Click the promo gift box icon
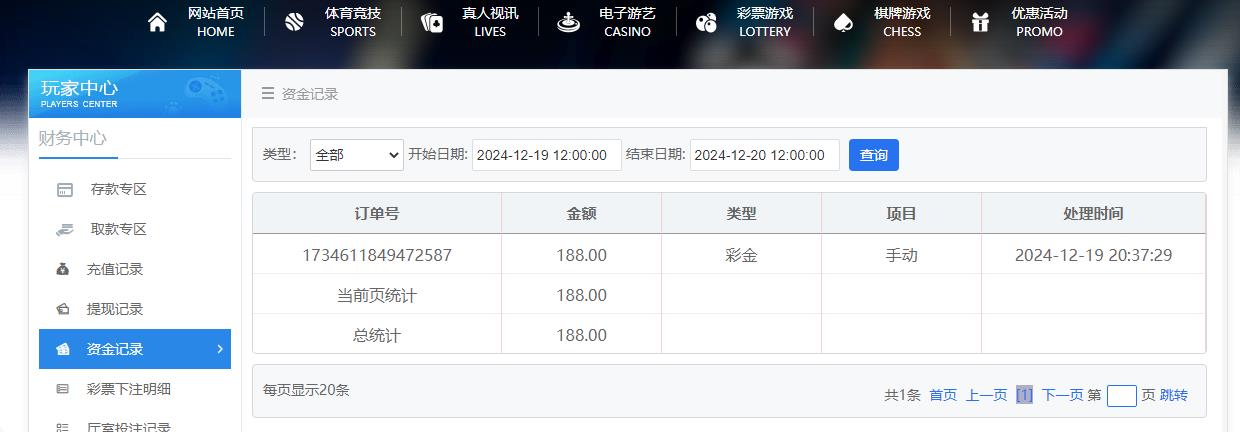 [x=980, y=23]
